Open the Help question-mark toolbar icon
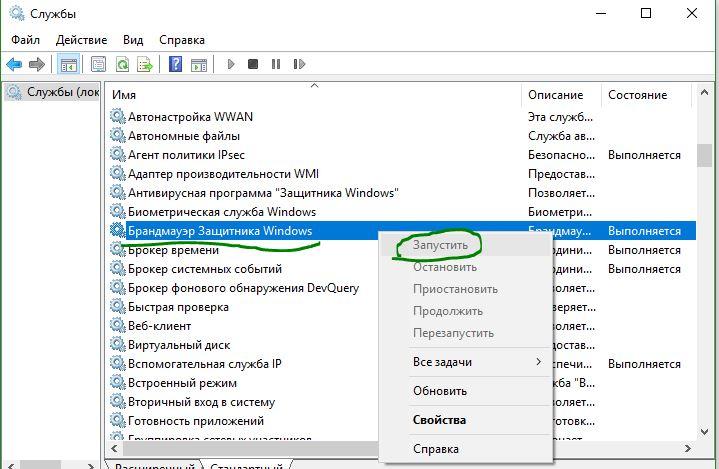719x469 pixels. point(176,64)
